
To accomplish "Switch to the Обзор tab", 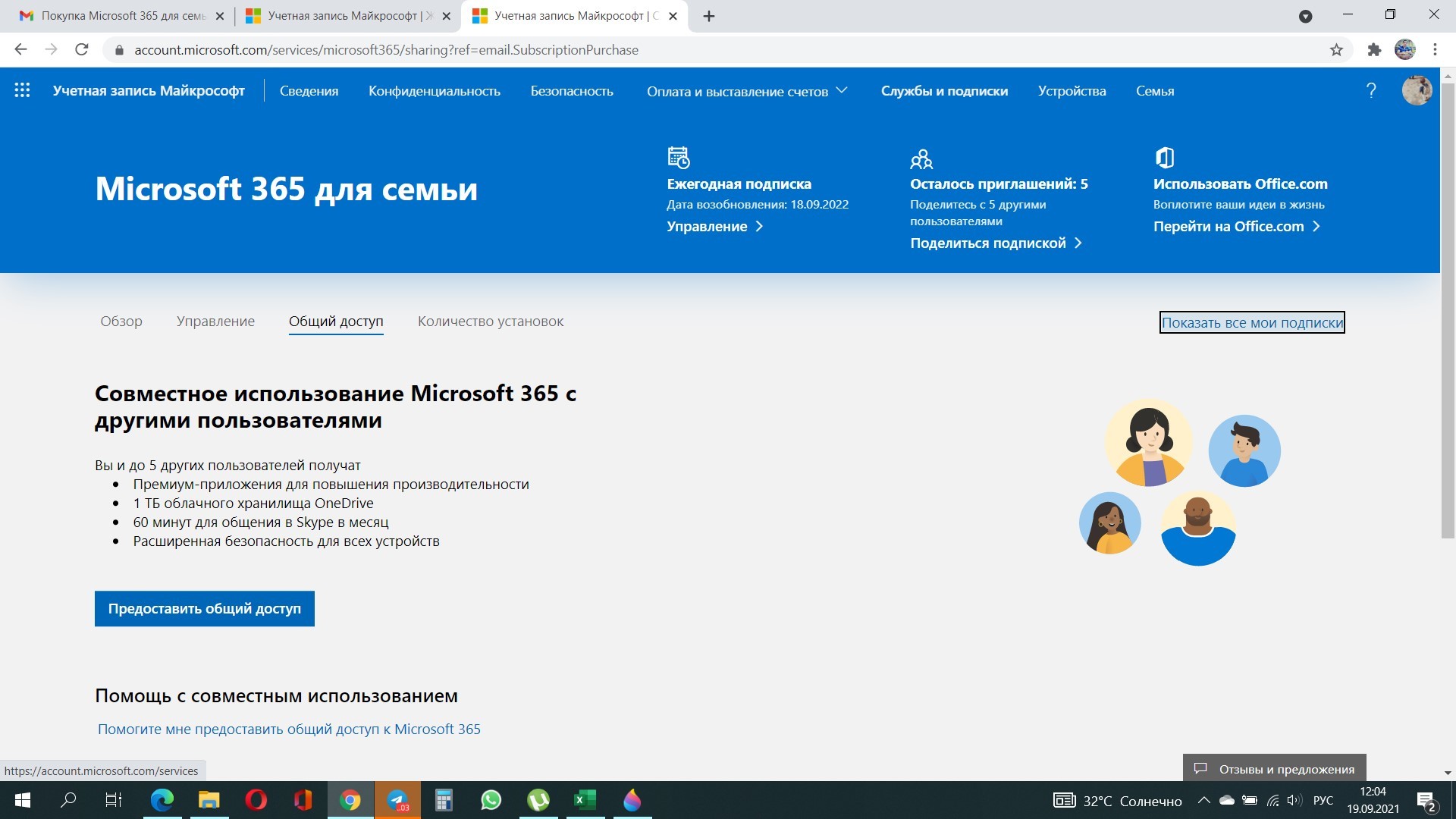I will tap(121, 322).
